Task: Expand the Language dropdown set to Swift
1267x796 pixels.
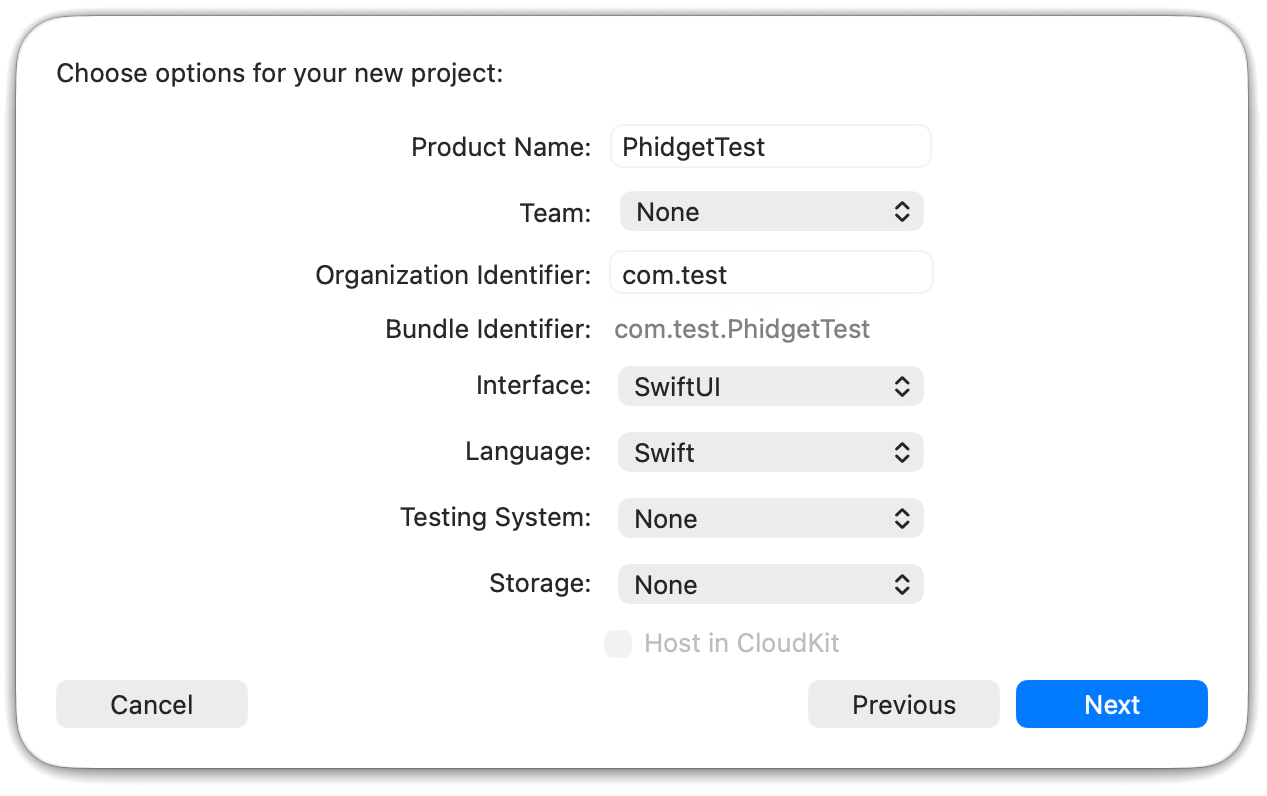Action: tap(770, 453)
